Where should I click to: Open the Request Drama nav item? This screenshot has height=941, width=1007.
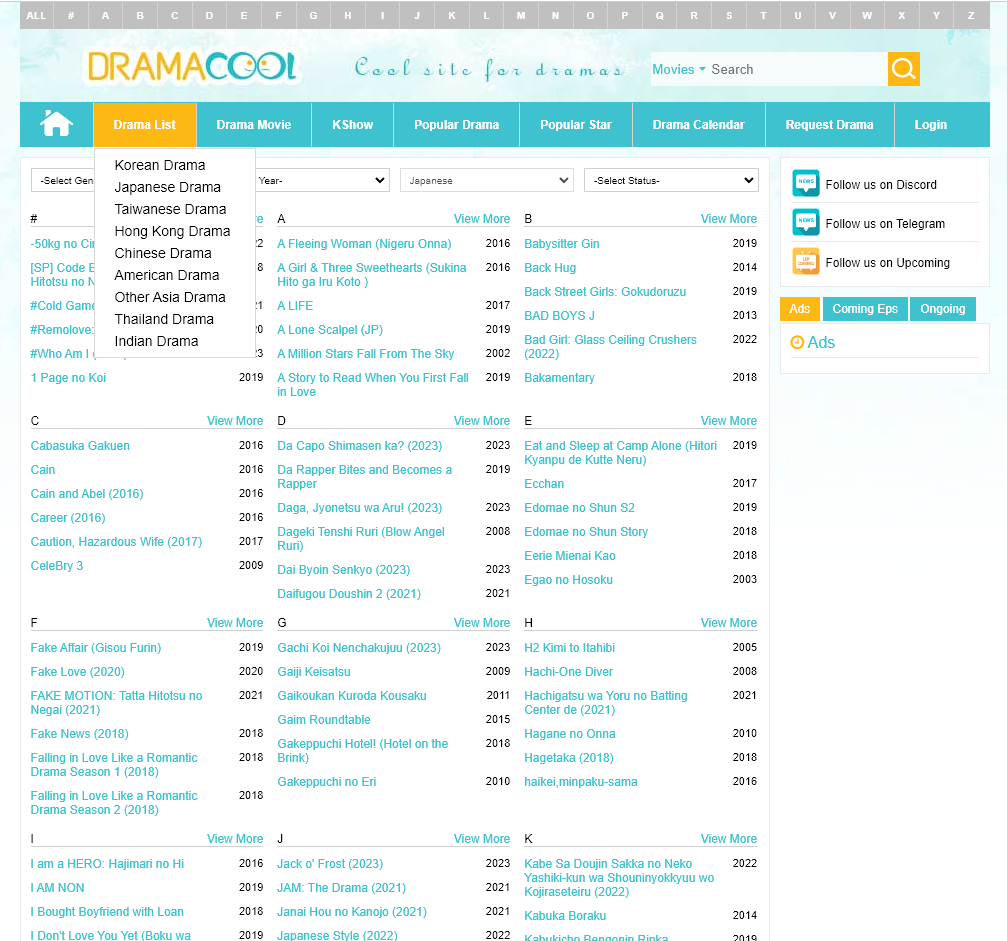pyautogui.click(x=829, y=125)
